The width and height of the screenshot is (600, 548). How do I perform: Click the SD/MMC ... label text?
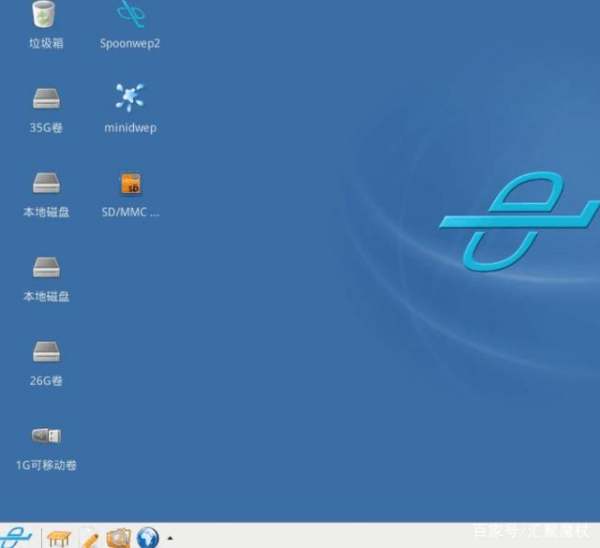click(130, 212)
